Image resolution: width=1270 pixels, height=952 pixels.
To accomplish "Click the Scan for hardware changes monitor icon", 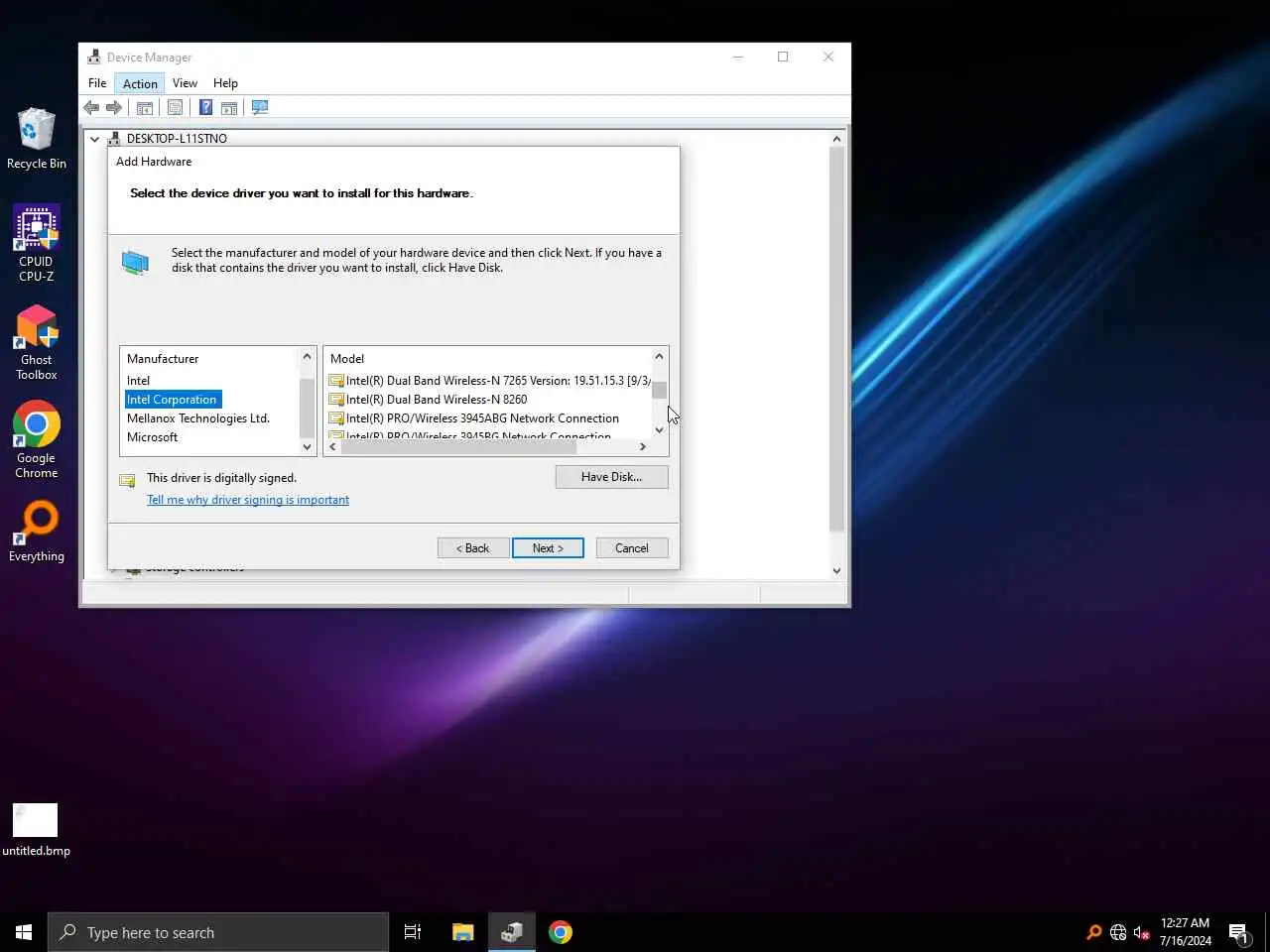I will [x=260, y=107].
